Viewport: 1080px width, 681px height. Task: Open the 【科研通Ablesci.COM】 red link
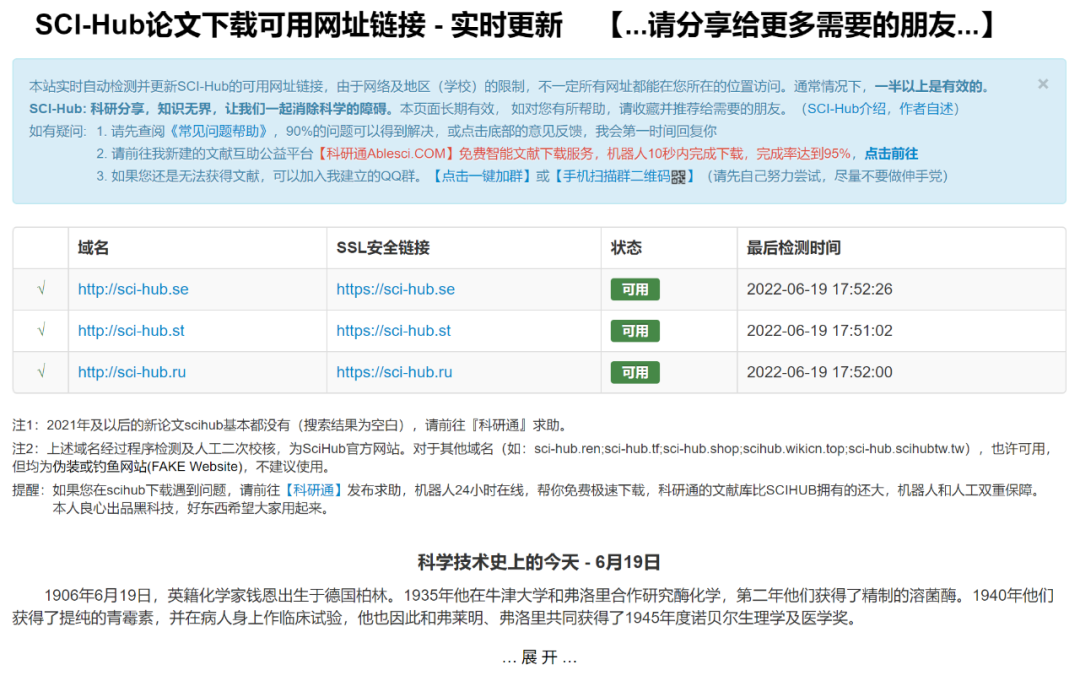384,154
